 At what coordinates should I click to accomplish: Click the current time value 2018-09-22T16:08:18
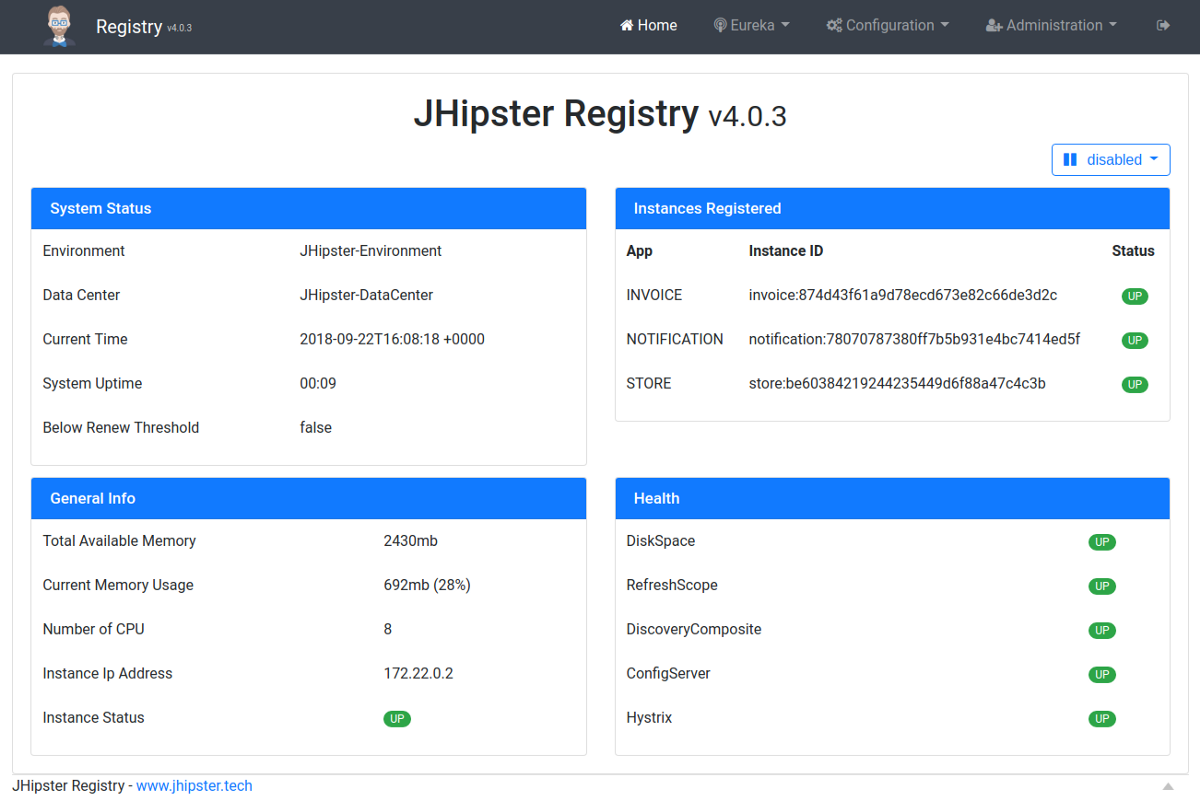[392, 339]
